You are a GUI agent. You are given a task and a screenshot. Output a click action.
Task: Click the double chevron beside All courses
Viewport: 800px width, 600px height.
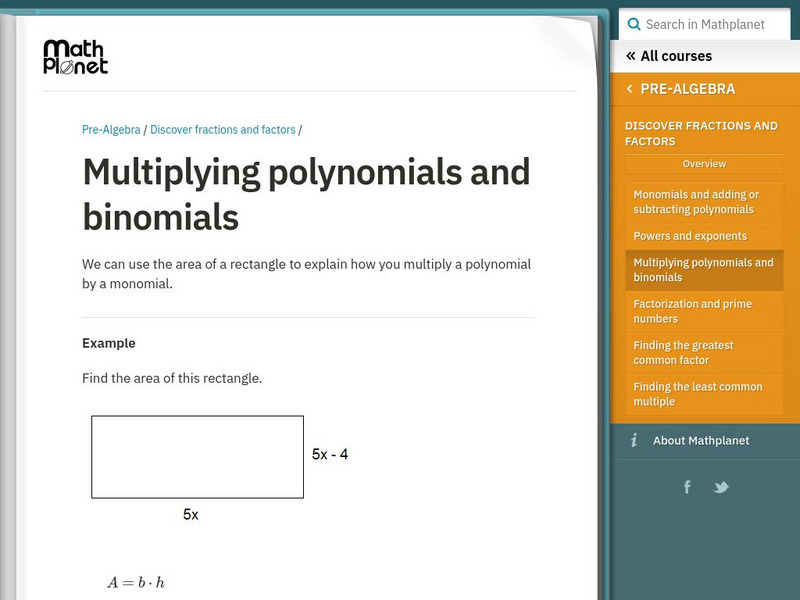[630, 56]
